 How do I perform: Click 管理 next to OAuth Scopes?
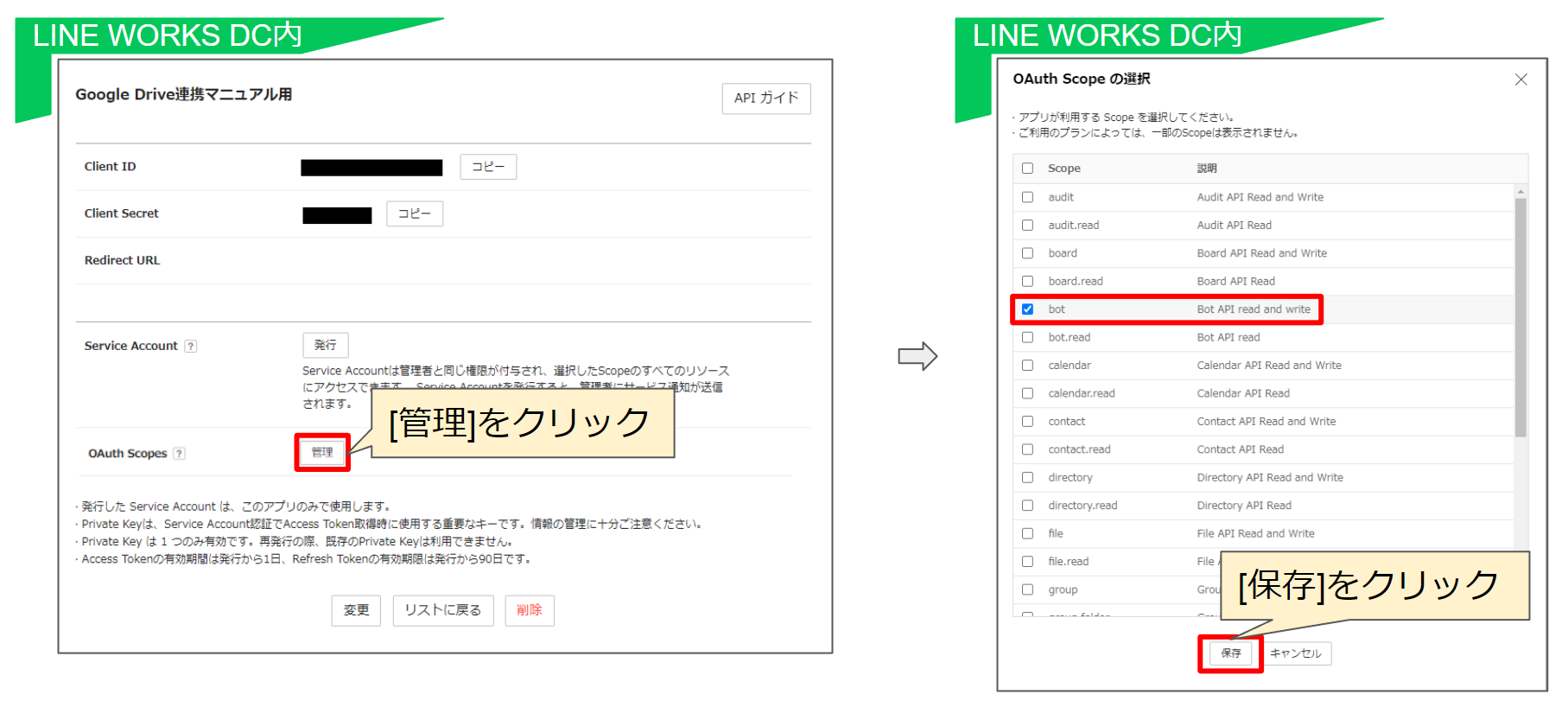(322, 452)
